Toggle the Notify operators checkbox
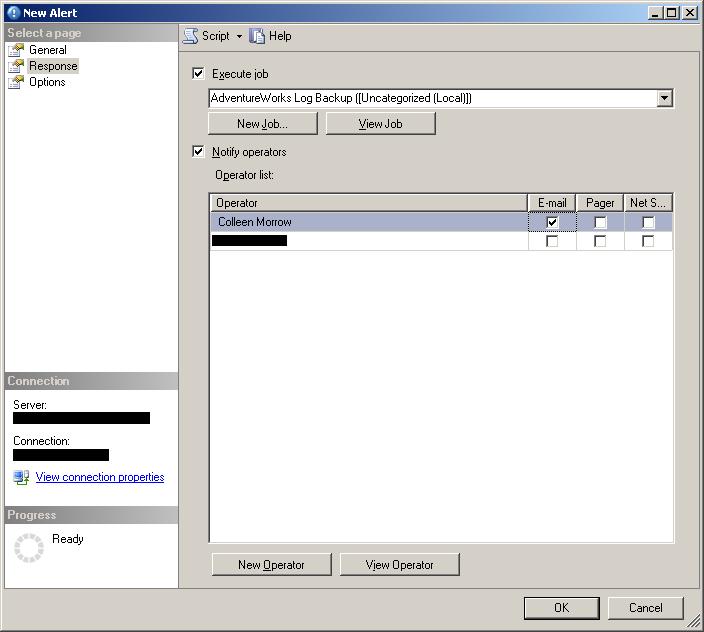The height and width of the screenshot is (632, 704). click(x=198, y=151)
